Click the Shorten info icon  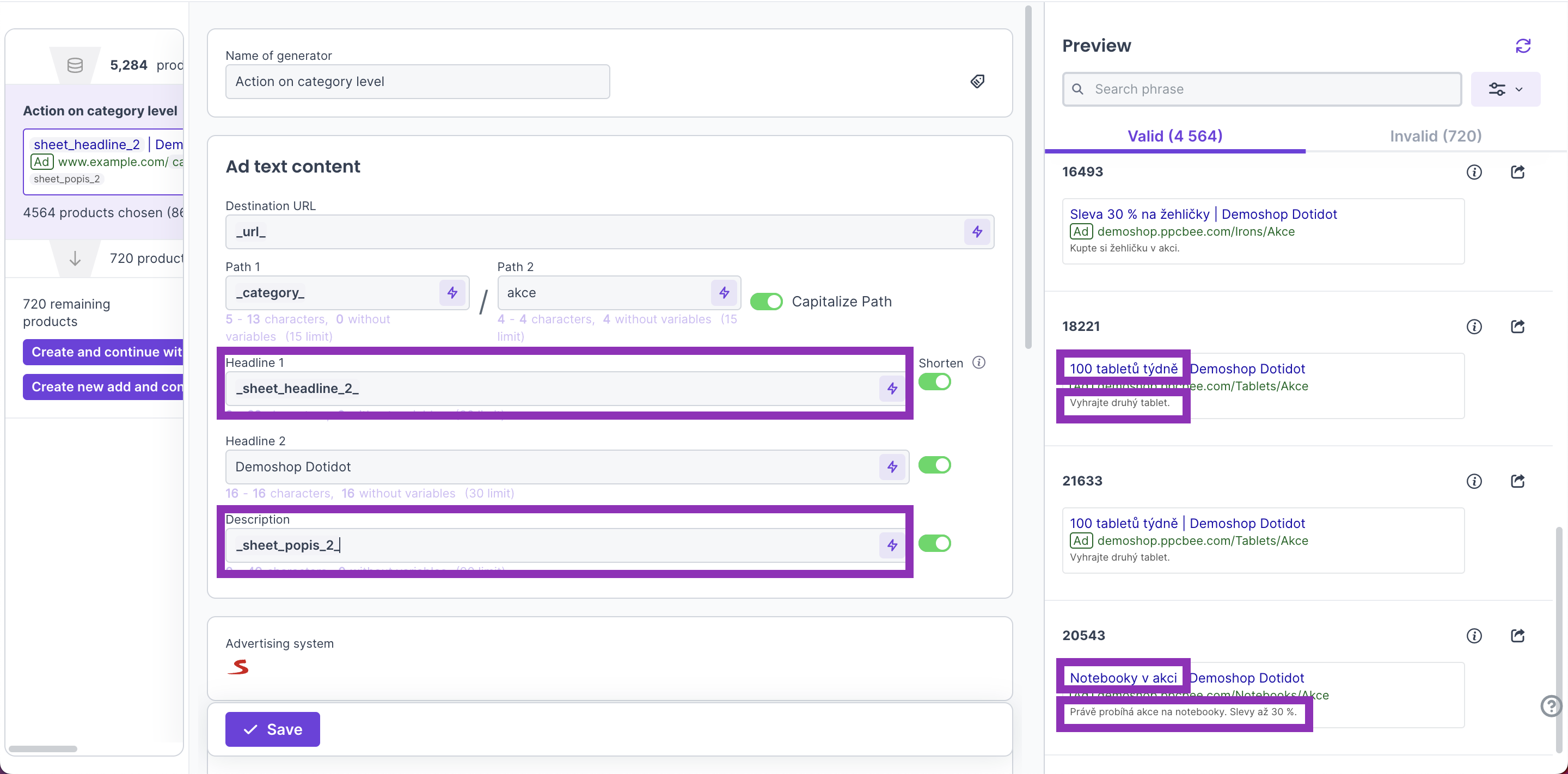coord(979,363)
